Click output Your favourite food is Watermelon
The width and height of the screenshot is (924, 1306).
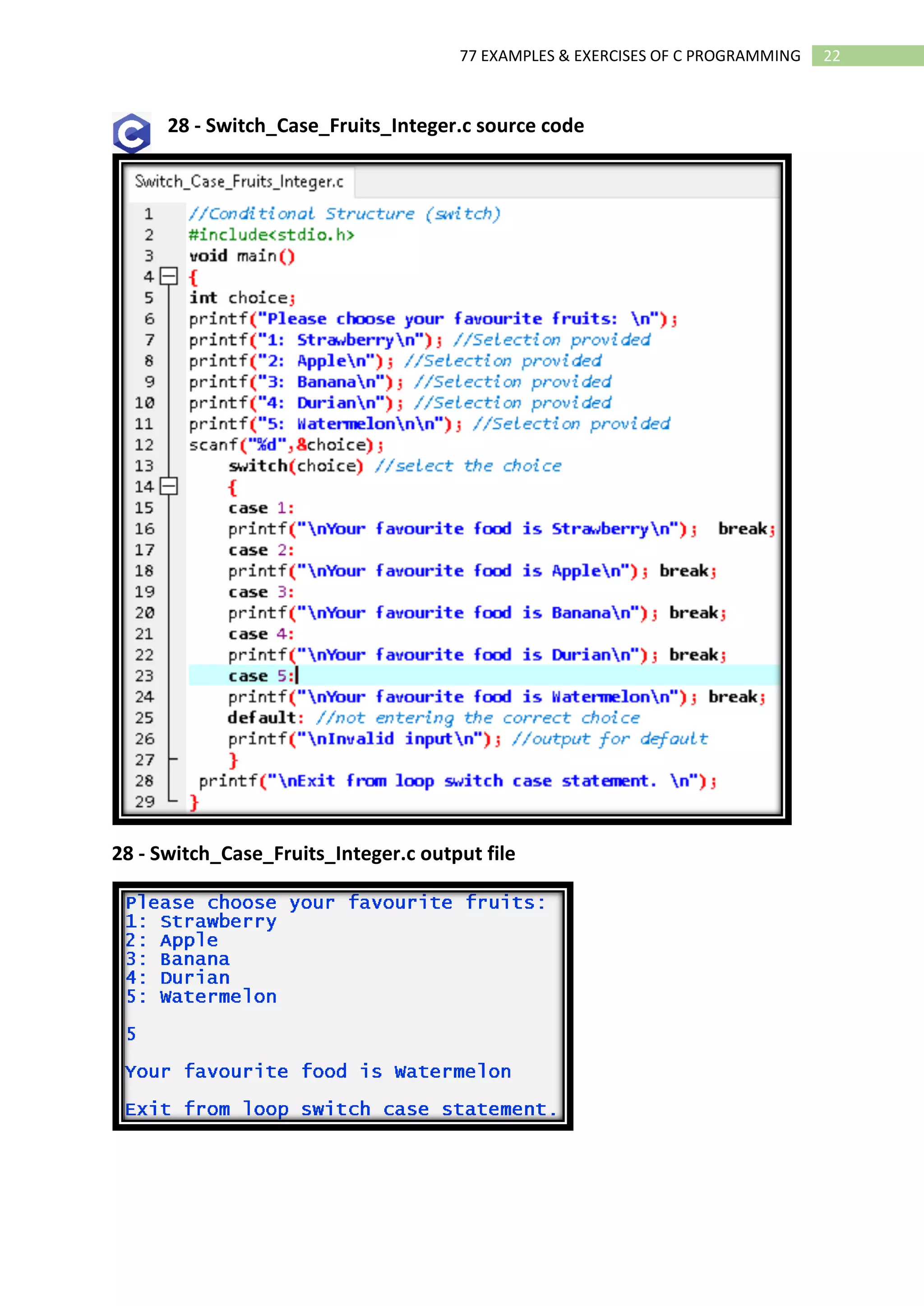click(318, 1072)
